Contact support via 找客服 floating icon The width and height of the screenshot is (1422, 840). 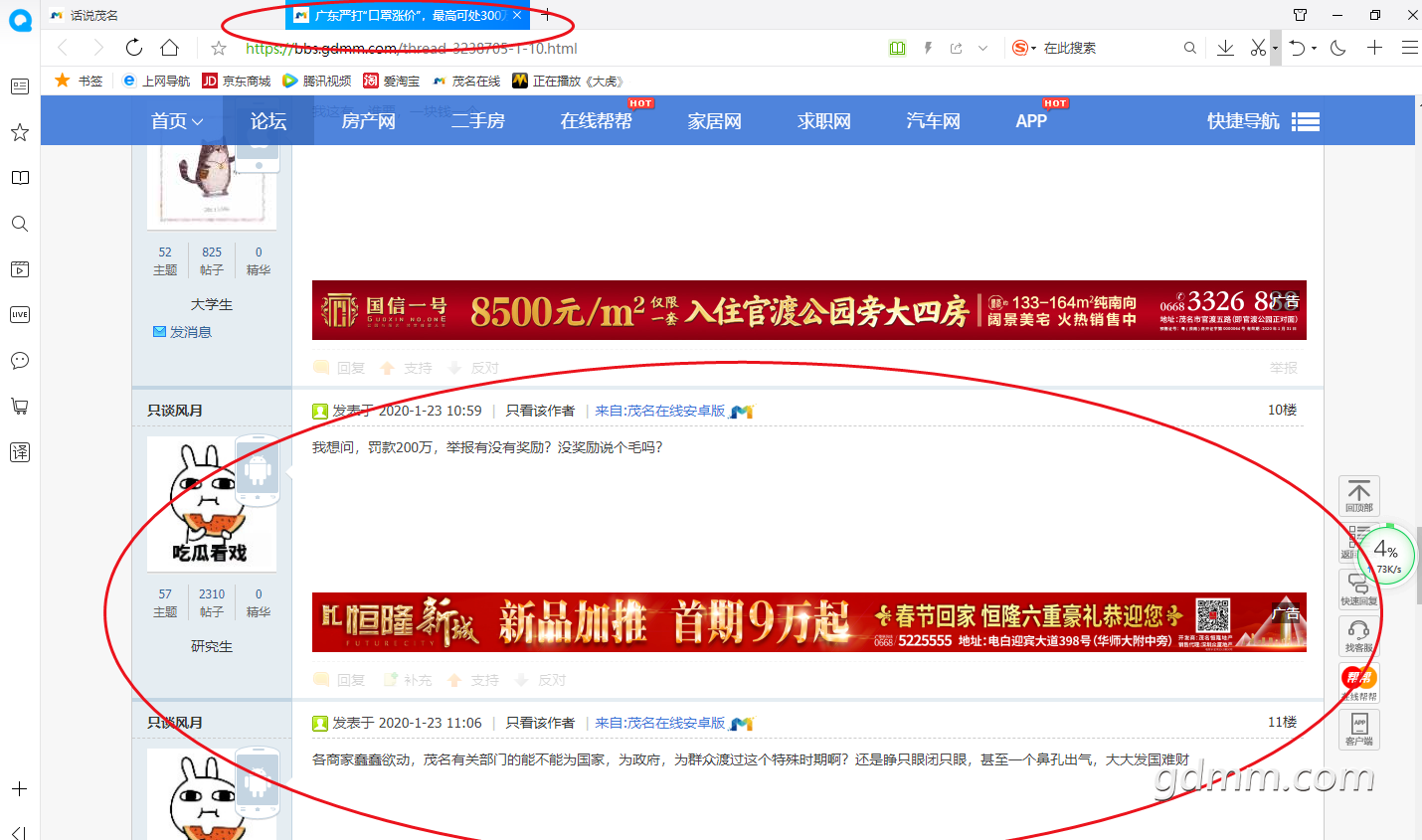(1359, 635)
